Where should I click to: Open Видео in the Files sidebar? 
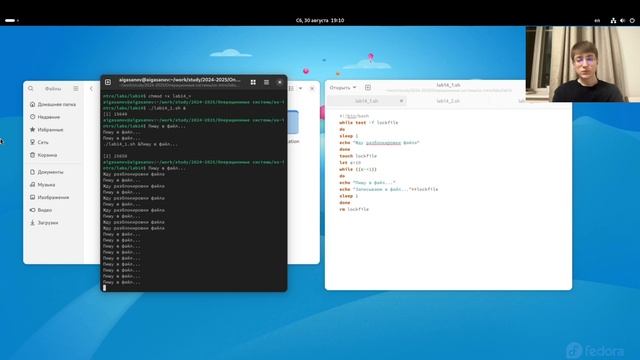[53, 210]
